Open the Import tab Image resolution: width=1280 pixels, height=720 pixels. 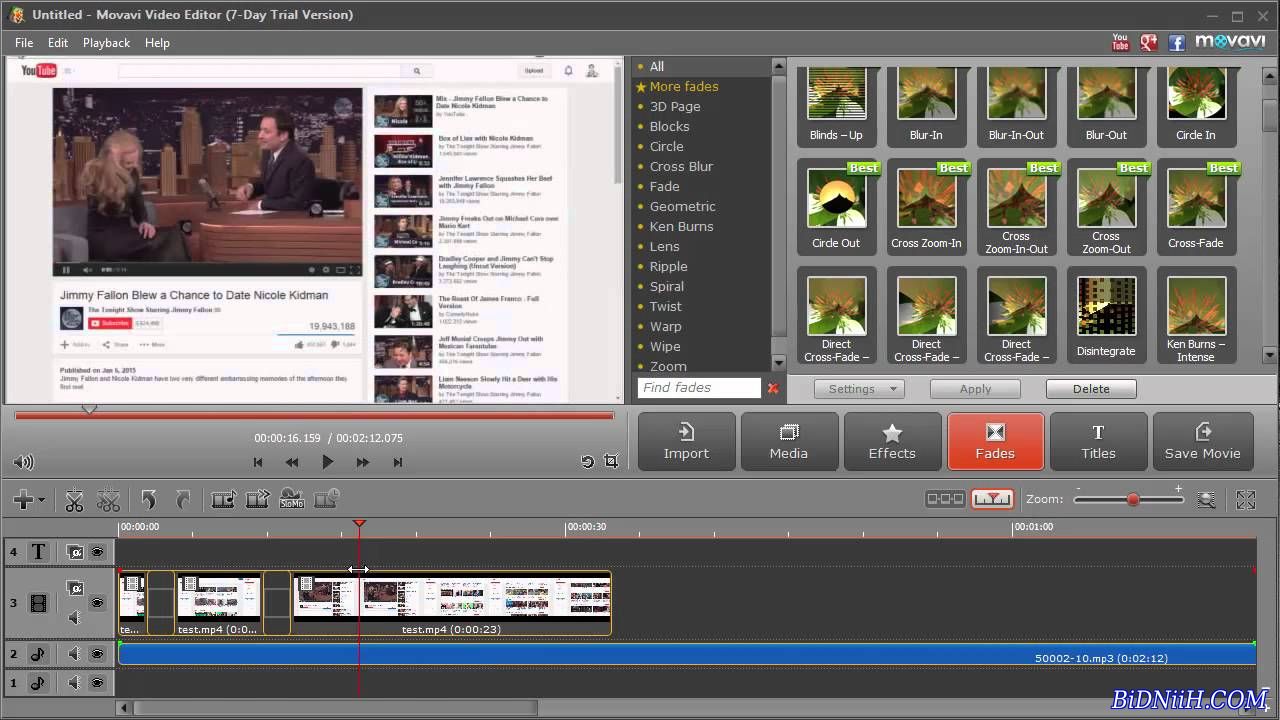[686, 441]
